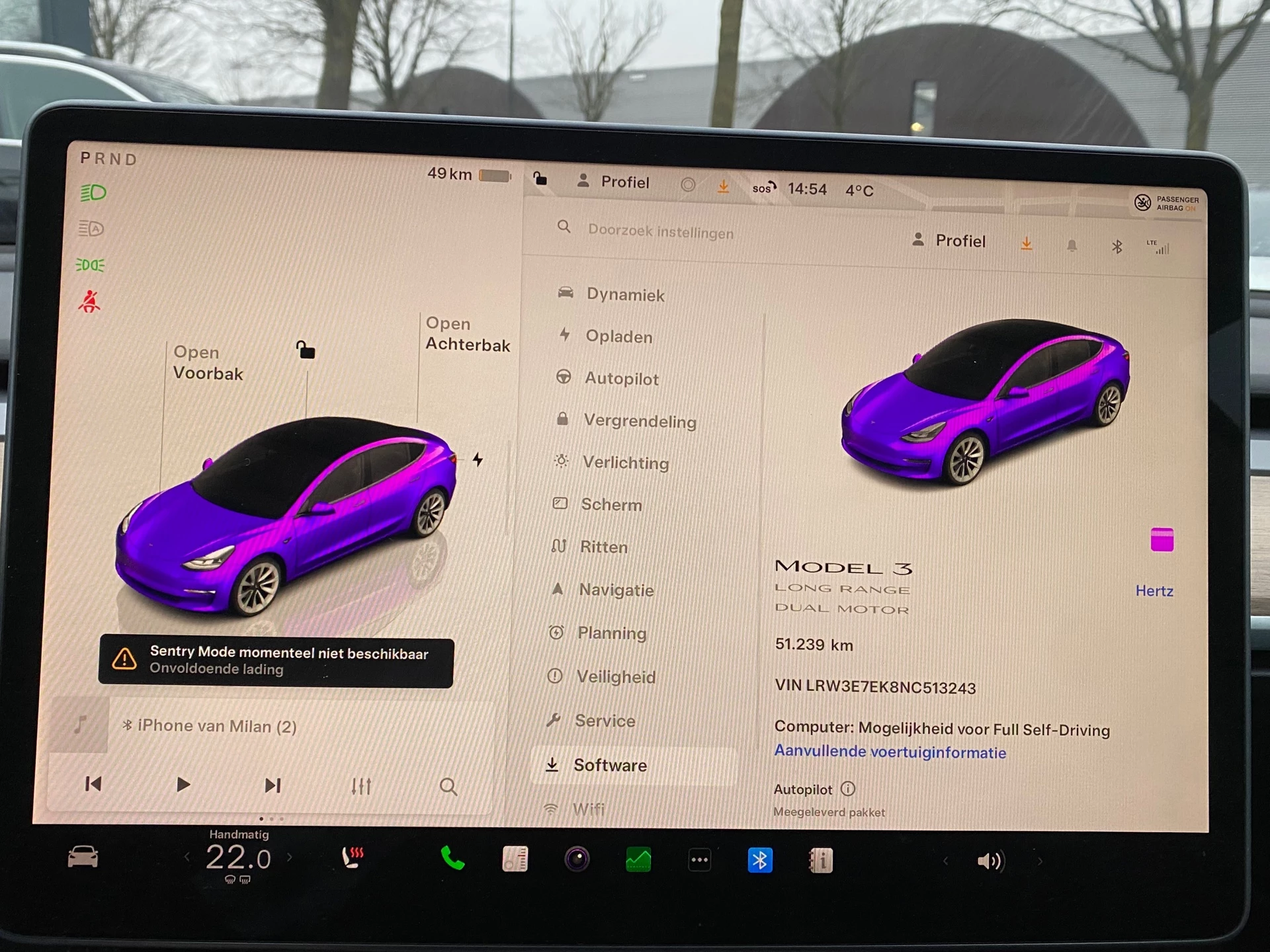Tap the parking lights indicator
1270x952 pixels.
[90, 265]
